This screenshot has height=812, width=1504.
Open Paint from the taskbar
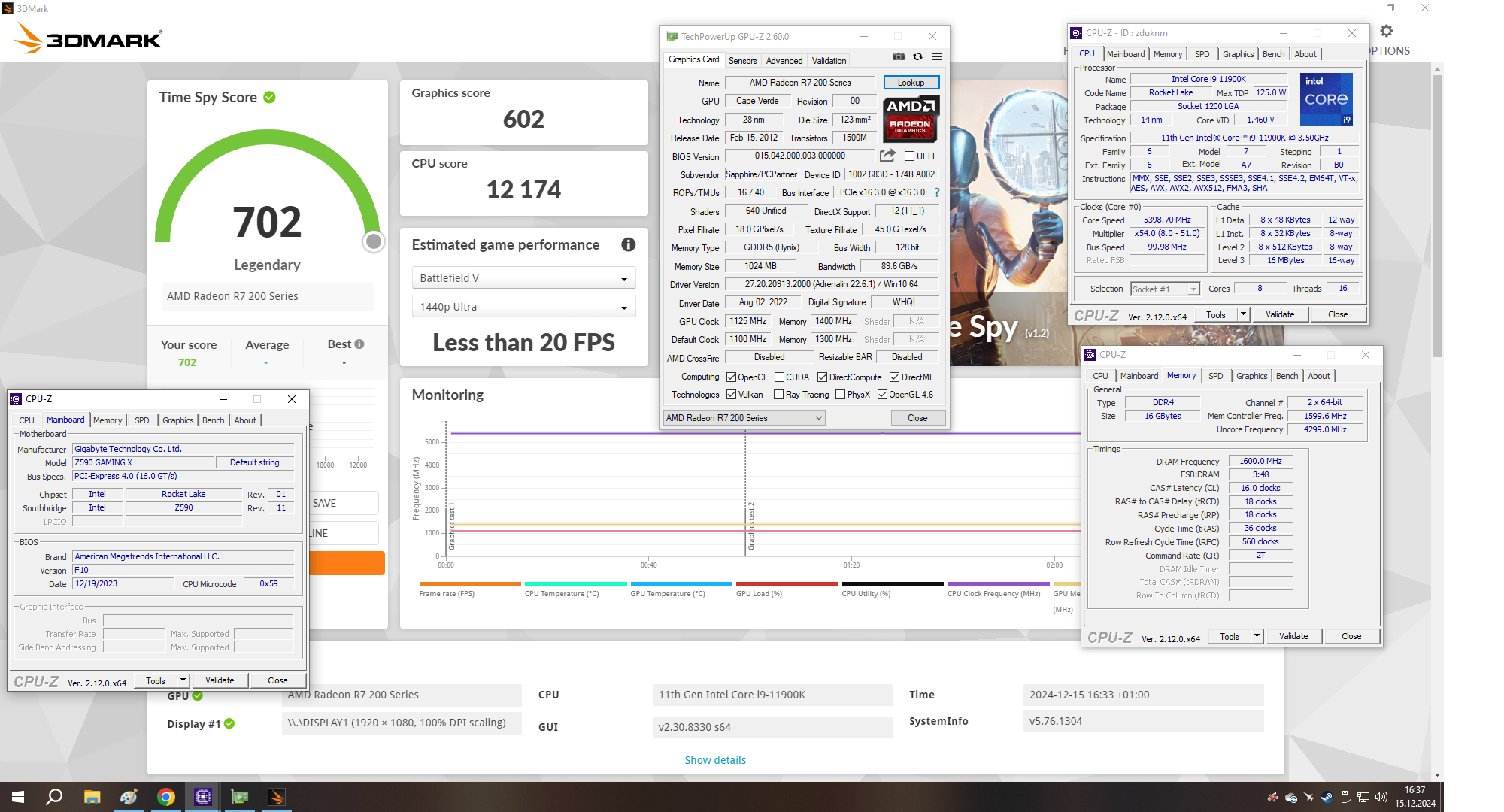pos(129,797)
